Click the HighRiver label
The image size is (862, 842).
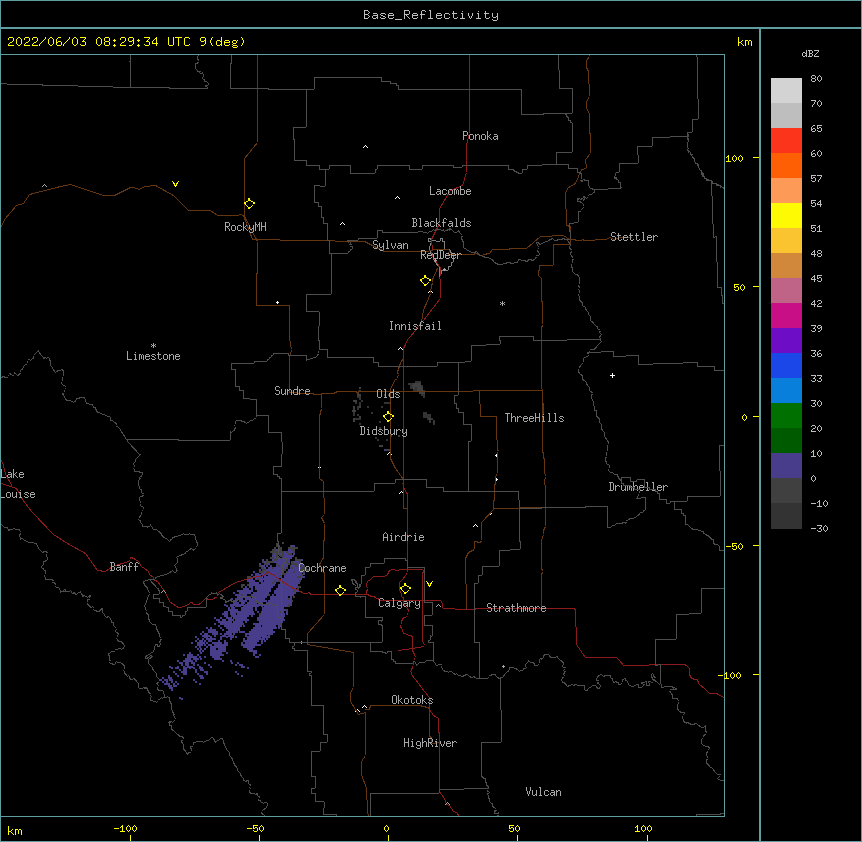[x=430, y=743]
